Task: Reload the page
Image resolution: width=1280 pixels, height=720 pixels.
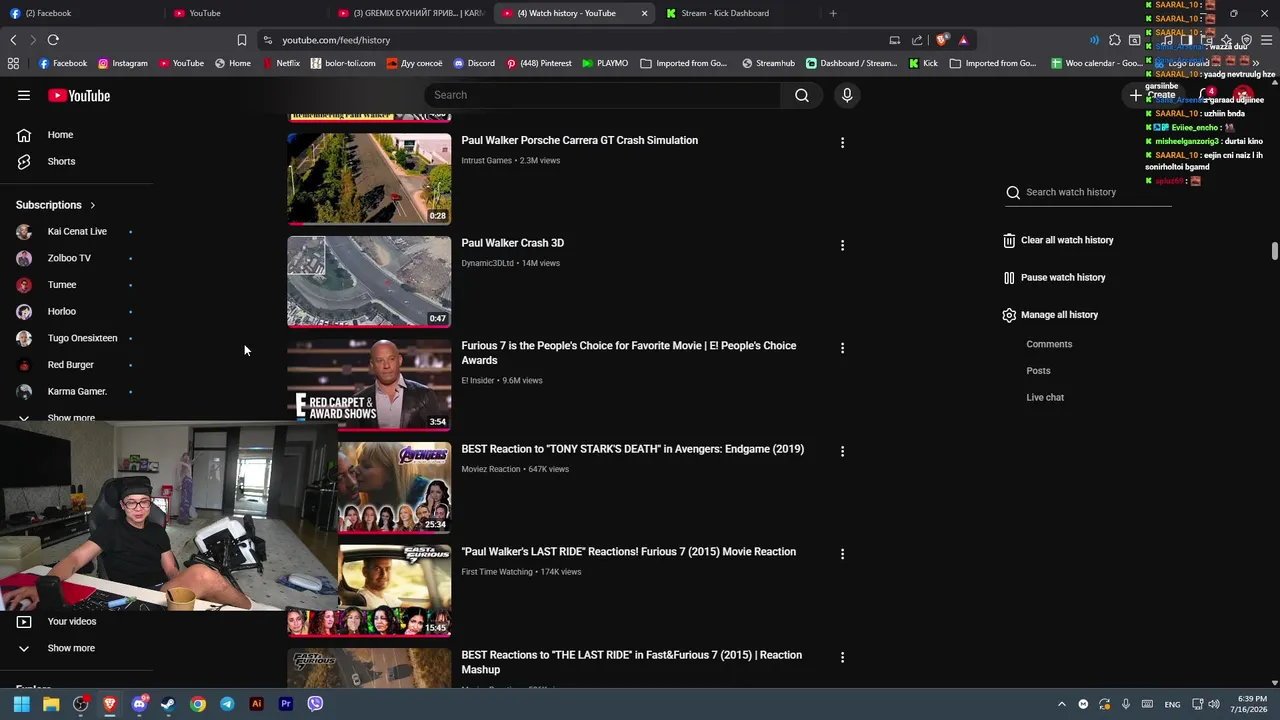Action: (53, 40)
